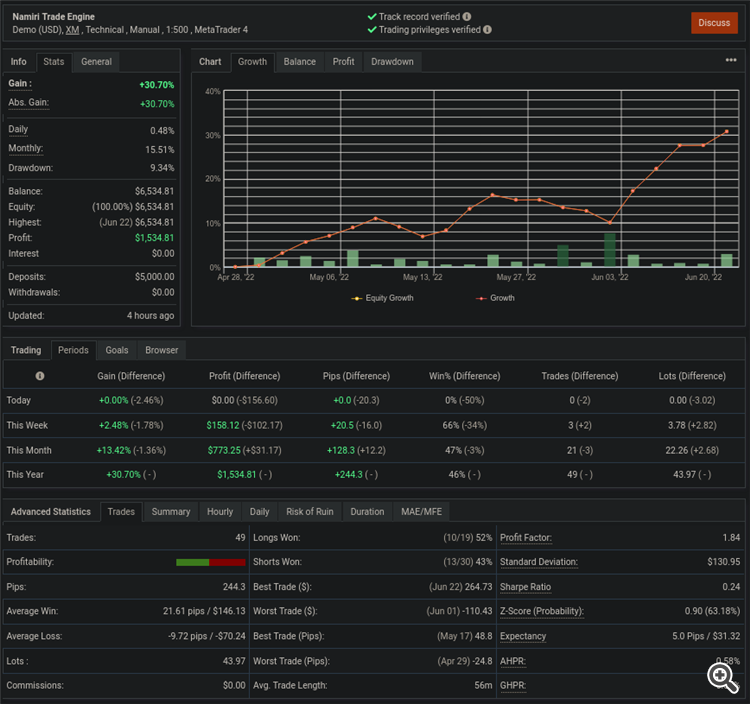The image size is (750, 704).
Task: Click the Track record verified info icon
Action: 467,17
